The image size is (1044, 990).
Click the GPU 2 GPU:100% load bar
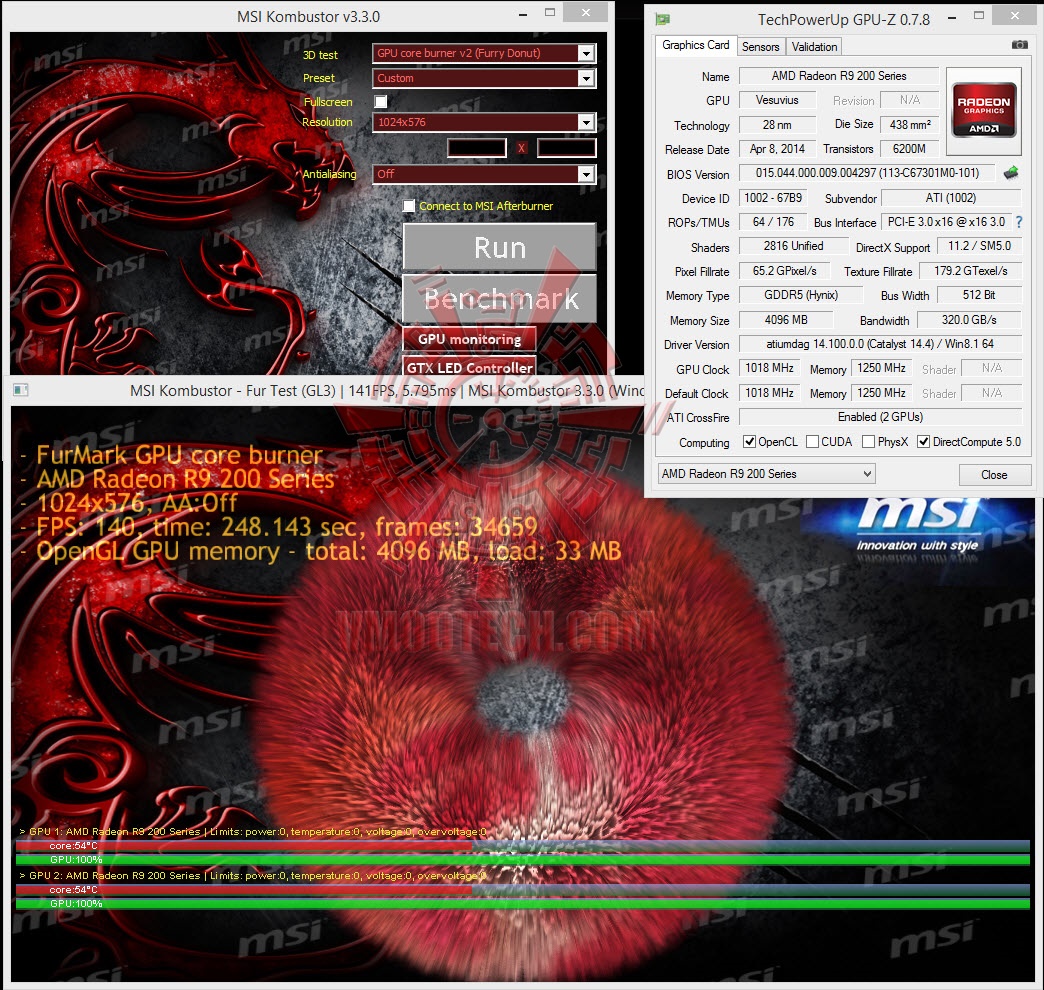point(523,903)
